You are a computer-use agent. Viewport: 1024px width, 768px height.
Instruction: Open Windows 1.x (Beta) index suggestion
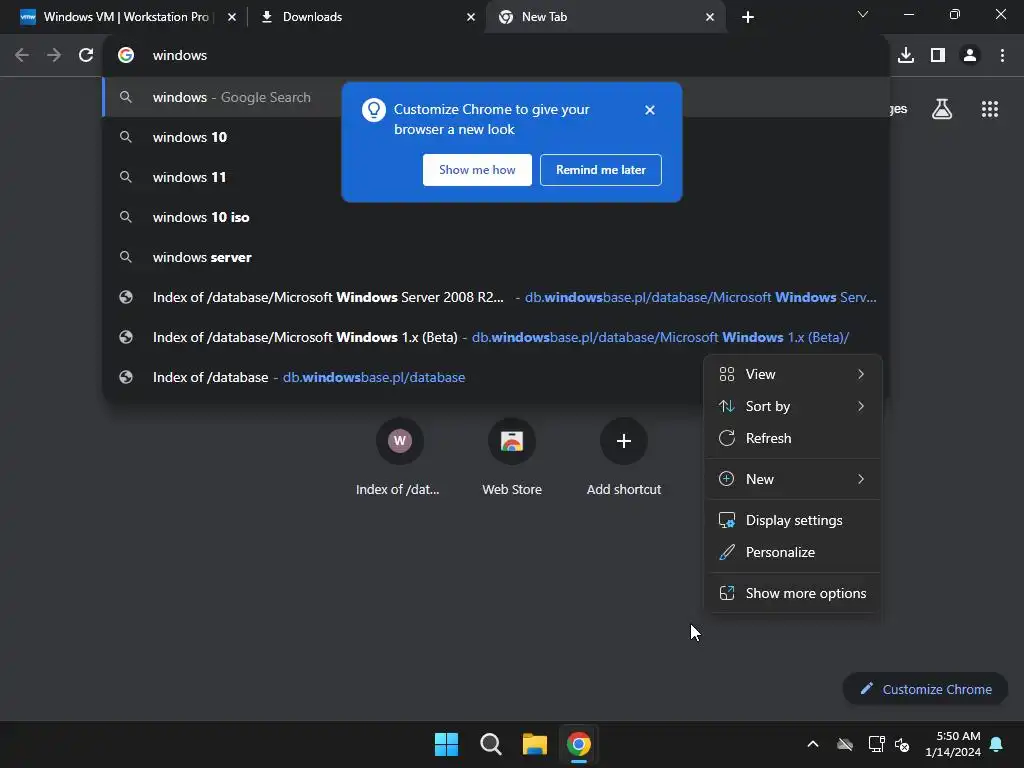pos(496,337)
